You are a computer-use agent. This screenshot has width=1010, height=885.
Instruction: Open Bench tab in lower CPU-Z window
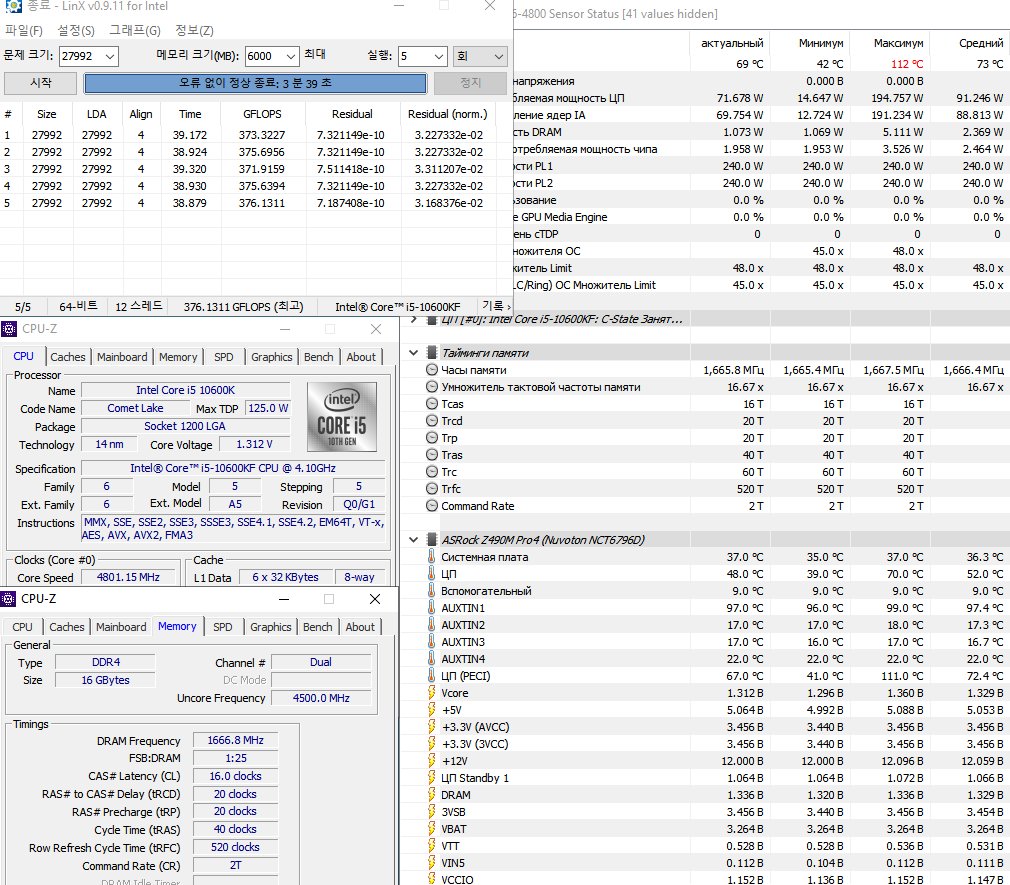point(318,627)
